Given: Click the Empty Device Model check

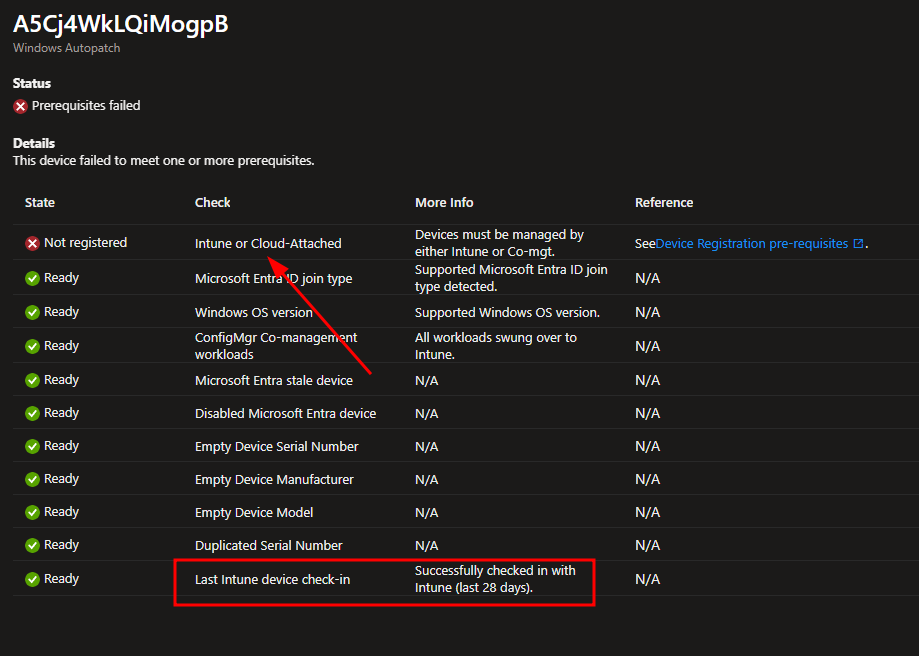Looking at the screenshot, I should pyautogui.click(x=254, y=512).
